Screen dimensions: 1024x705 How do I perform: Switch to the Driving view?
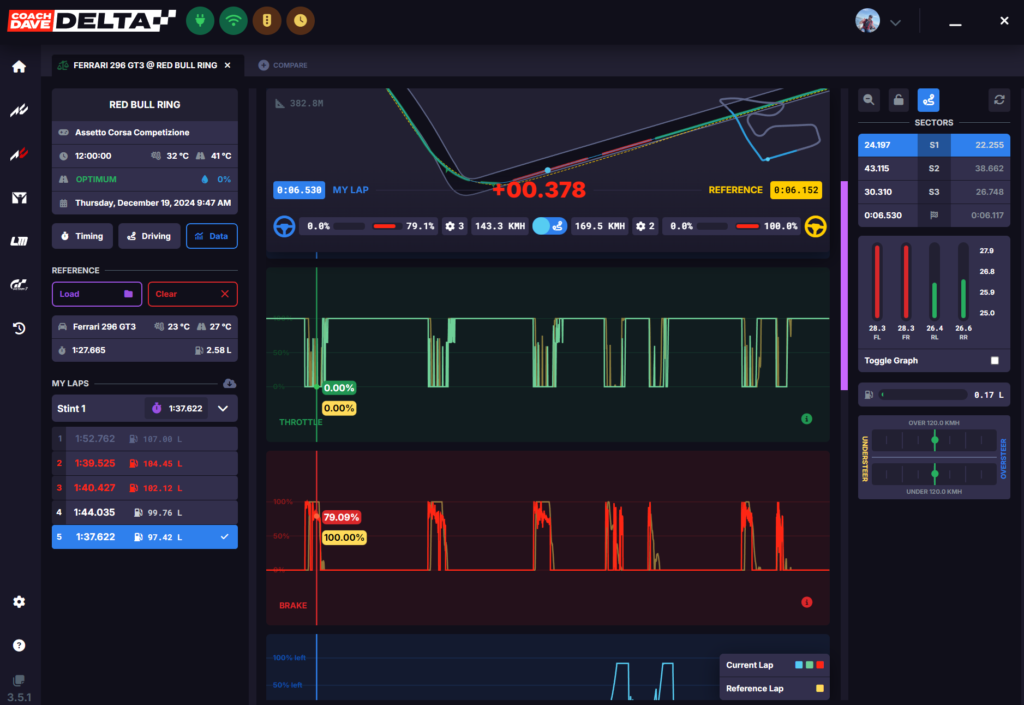click(149, 236)
